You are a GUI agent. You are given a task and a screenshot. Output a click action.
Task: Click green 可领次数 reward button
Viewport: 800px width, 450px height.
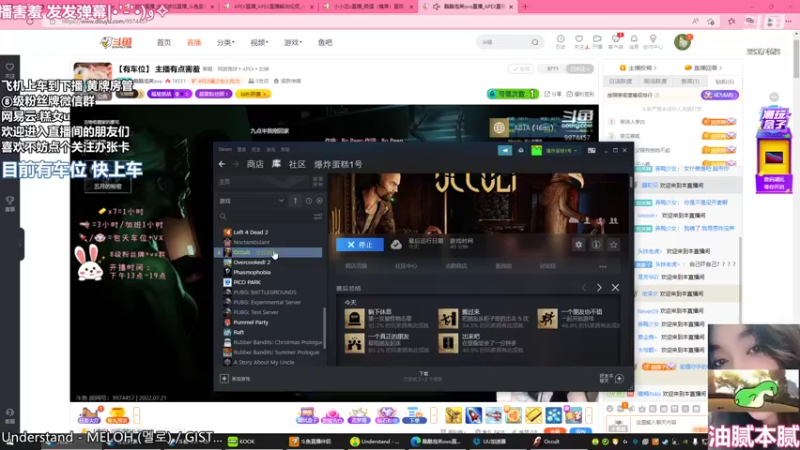[513, 94]
